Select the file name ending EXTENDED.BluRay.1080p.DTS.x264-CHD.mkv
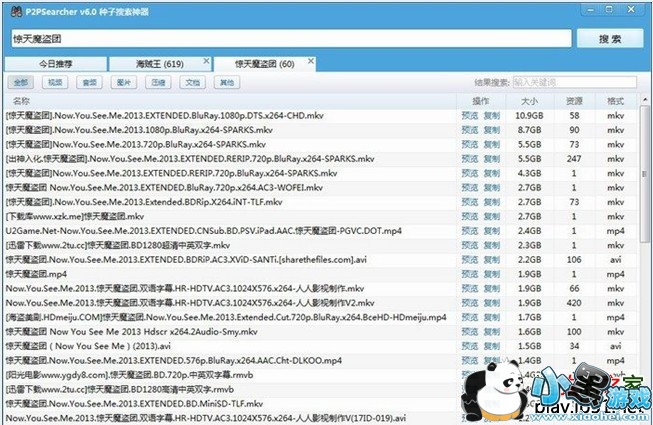Viewport: 653px width, 425px height. coord(164,116)
